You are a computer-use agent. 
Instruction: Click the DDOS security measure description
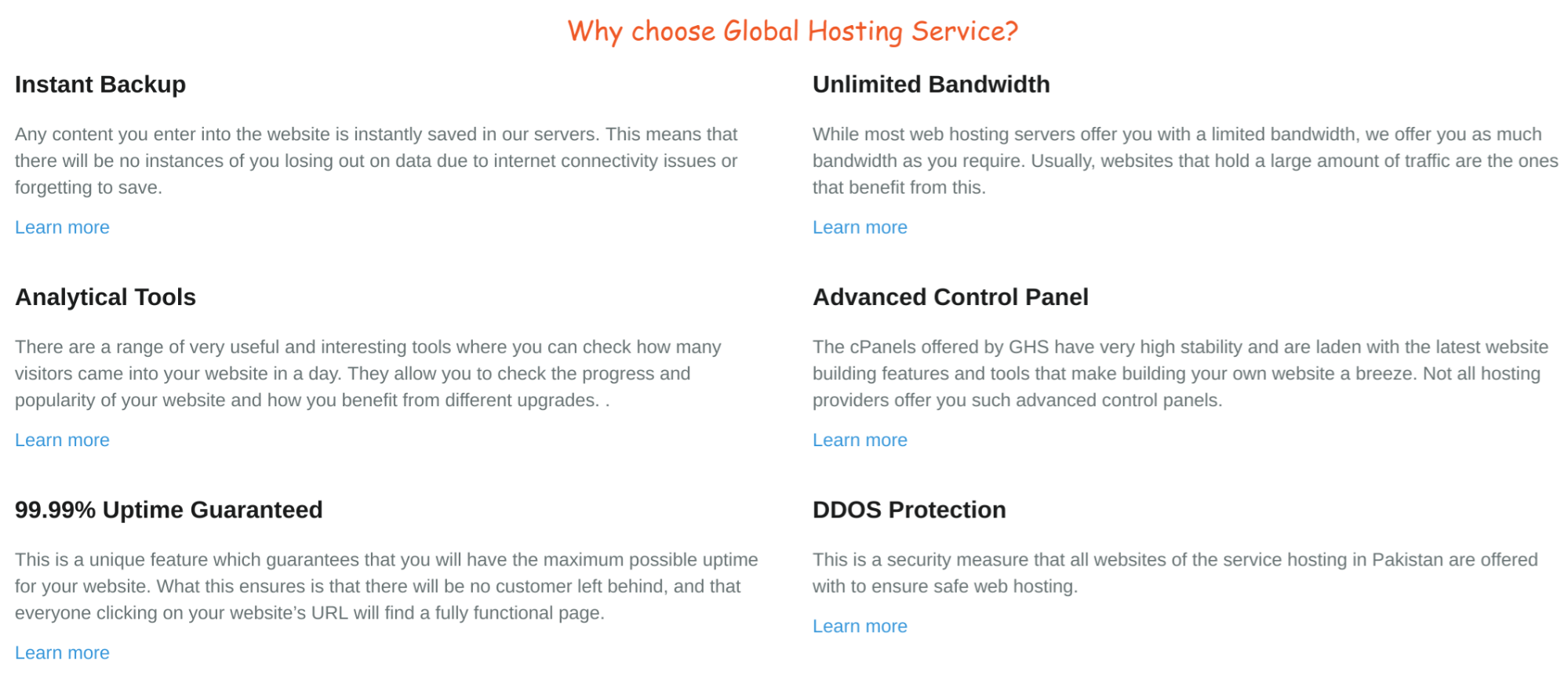pyautogui.click(x=1175, y=572)
